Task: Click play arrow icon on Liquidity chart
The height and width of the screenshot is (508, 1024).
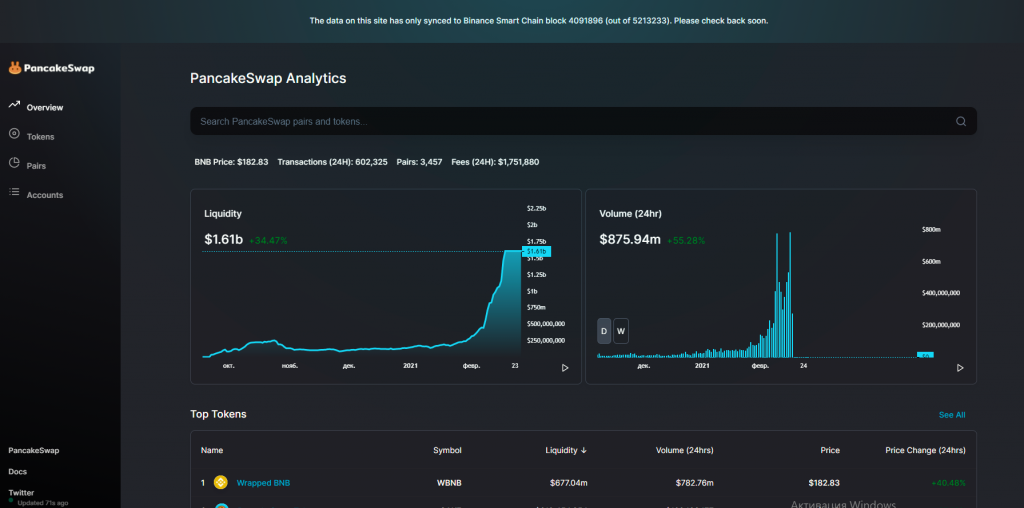Action: pyautogui.click(x=565, y=368)
